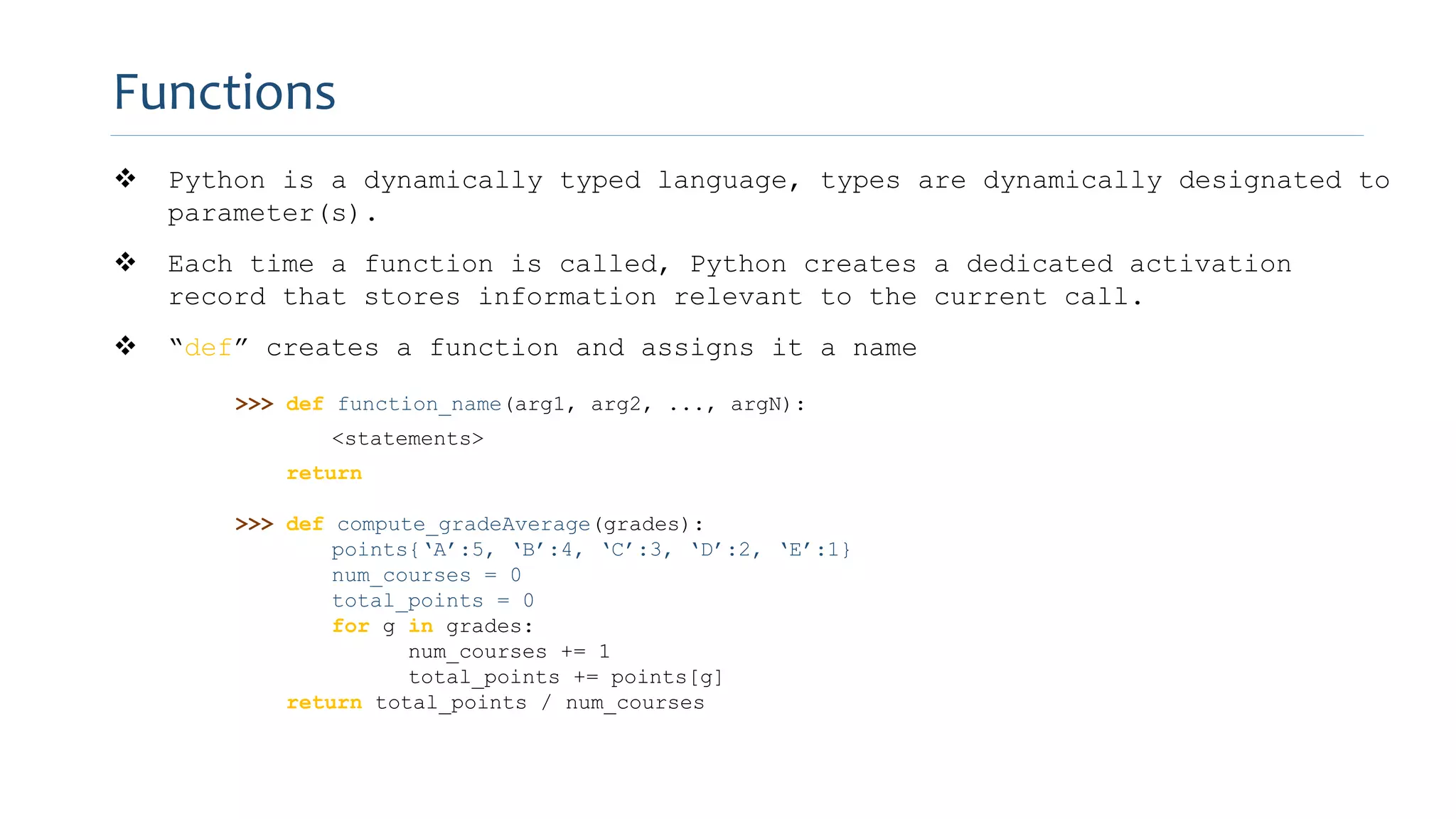The width and height of the screenshot is (1456, 819).
Task: Click total_points += points[g] line
Action: point(565,678)
